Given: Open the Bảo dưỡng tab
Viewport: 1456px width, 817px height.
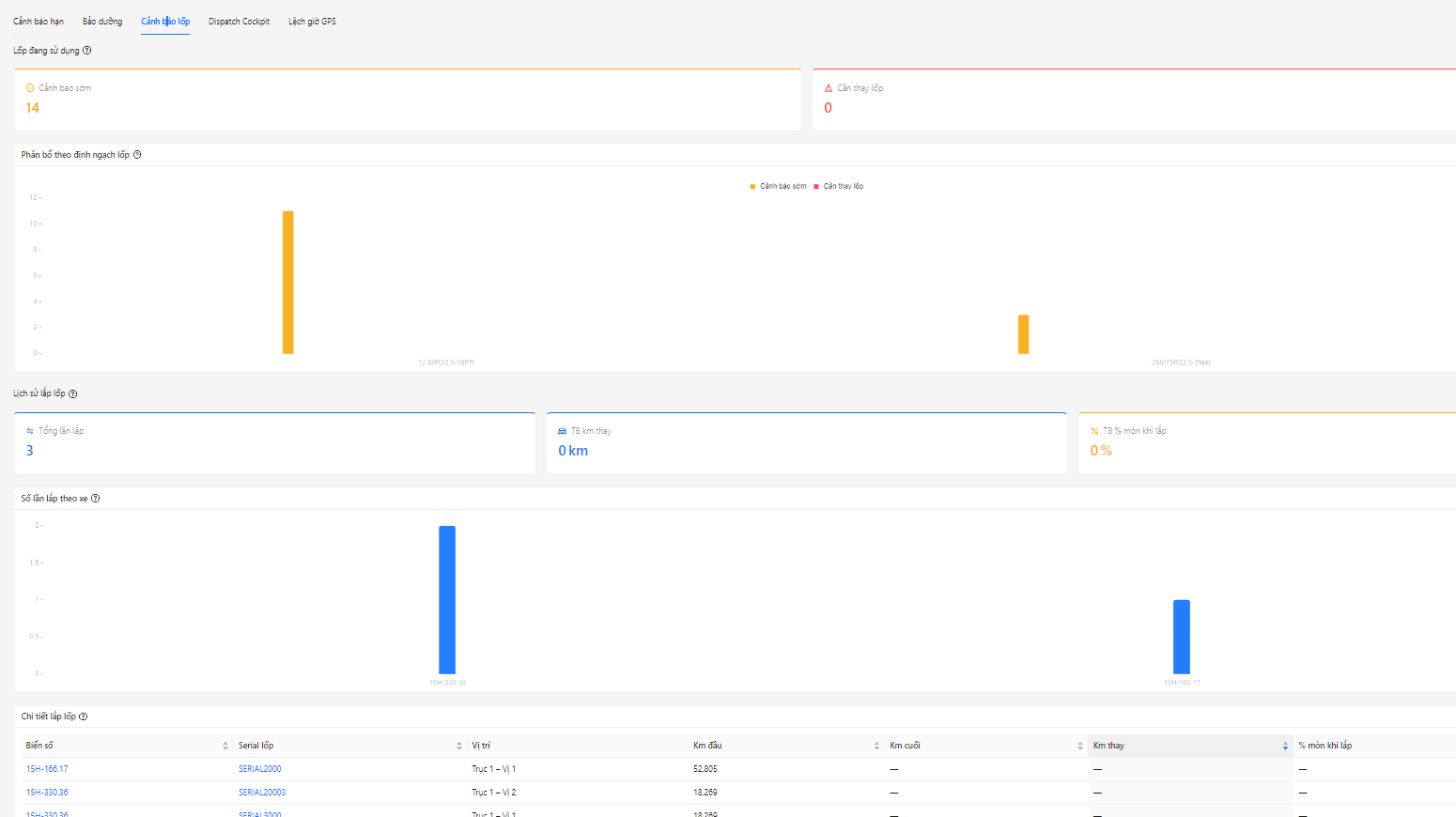Looking at the screenshot, I should pyautogui.click(x=102, y=22).
